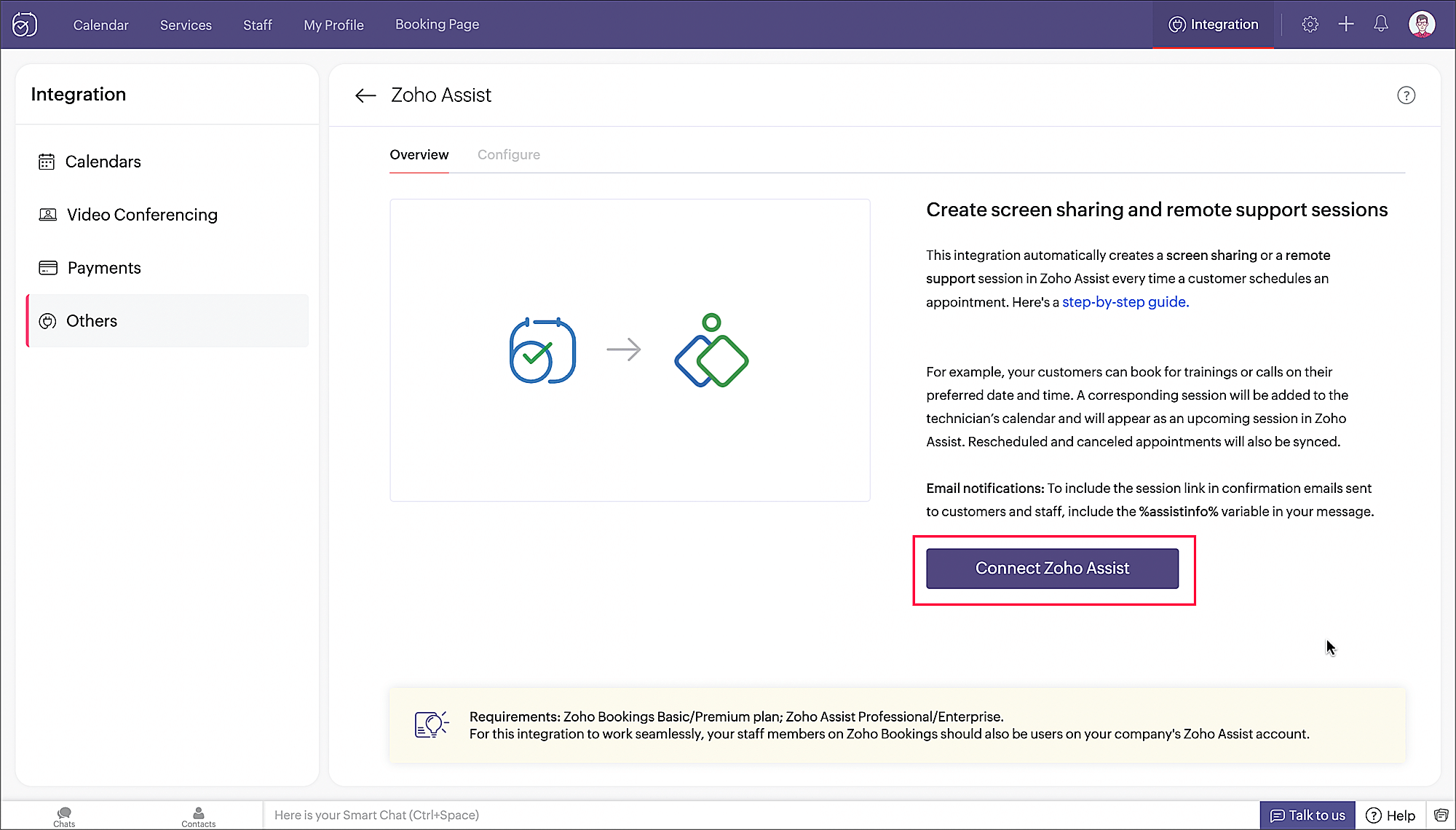1456x830 pixels.
Task: Click the Integration sidebar heading
Action: (79, 95)
